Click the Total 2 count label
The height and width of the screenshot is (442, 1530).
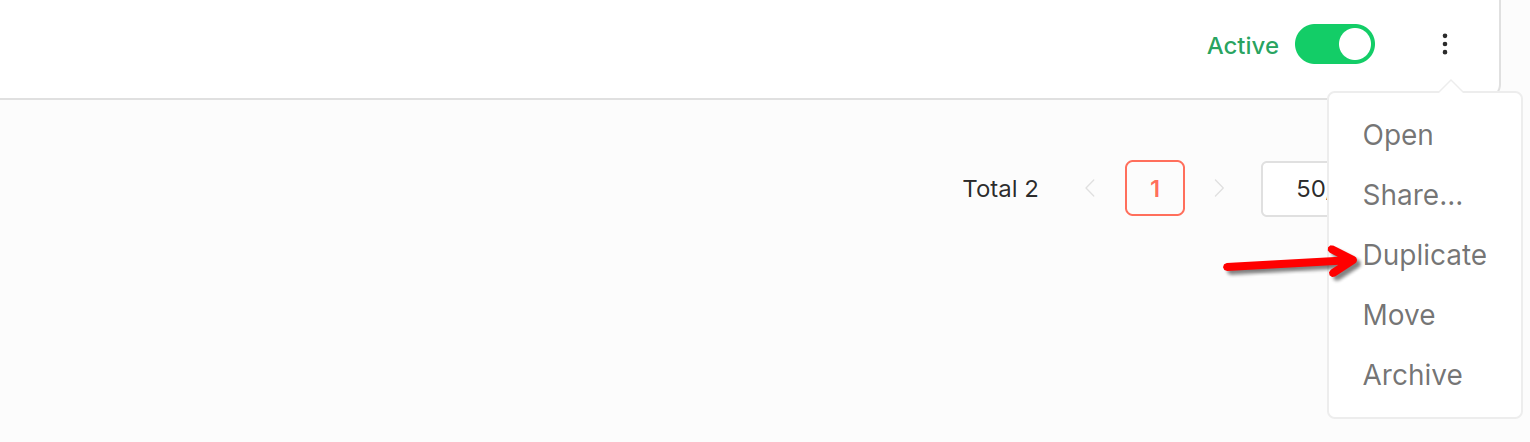(1000, 189)
